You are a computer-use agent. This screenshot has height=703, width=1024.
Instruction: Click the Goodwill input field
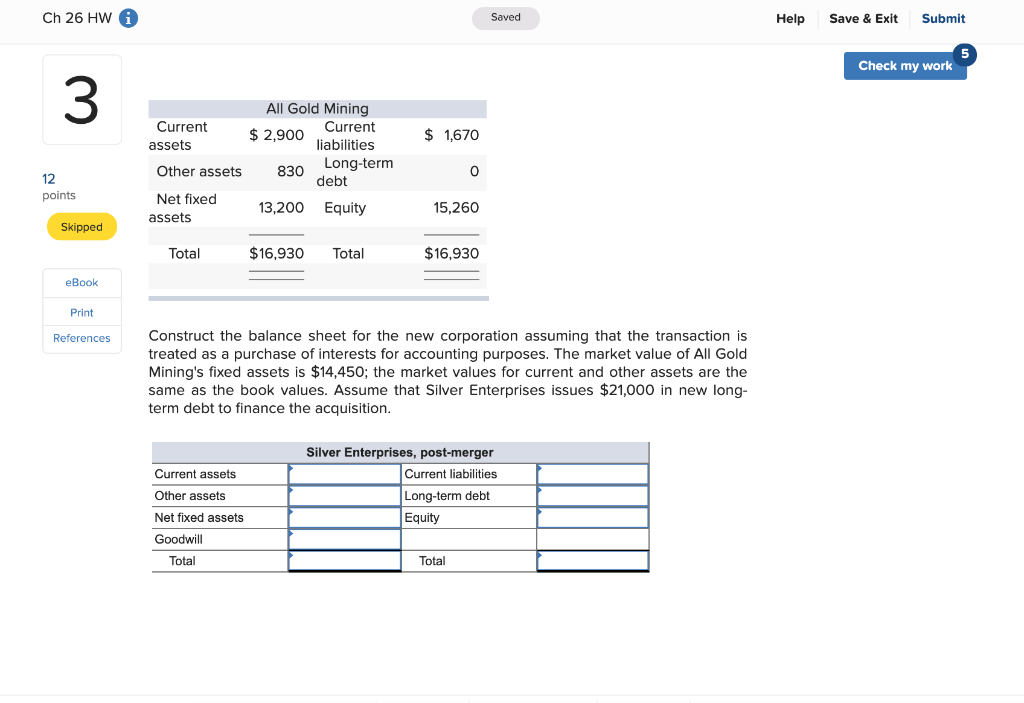(344, 538)
